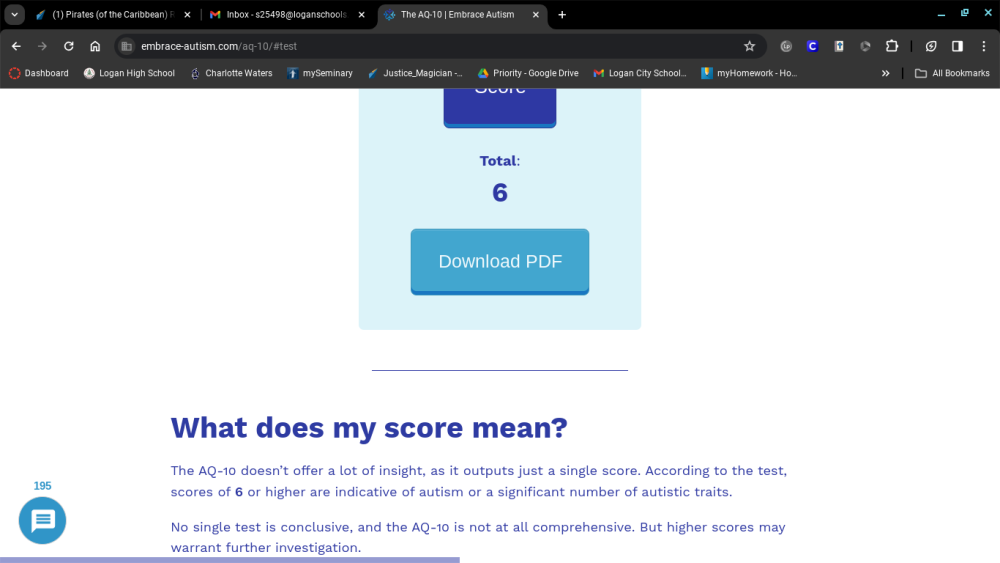The width and height of the screenshot is (1000, 563).
Task: Toggle the browser side panel
Action: point(957,46)
